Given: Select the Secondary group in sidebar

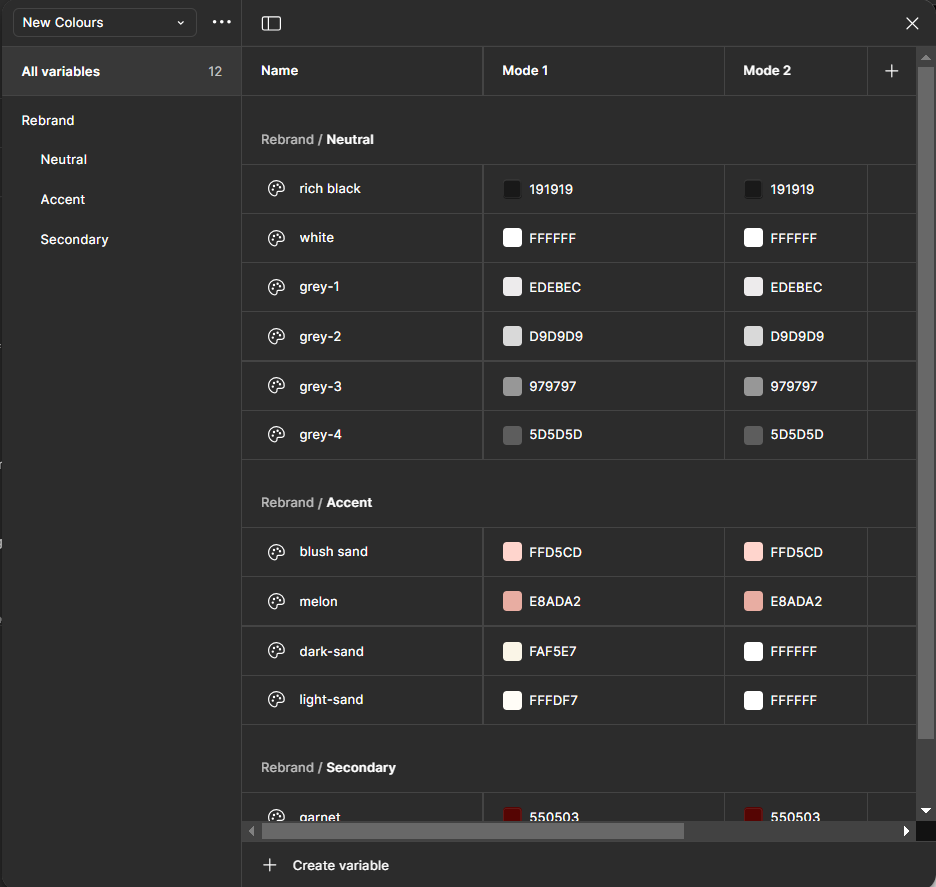Looking at the screenshot, I should (74, 240).
